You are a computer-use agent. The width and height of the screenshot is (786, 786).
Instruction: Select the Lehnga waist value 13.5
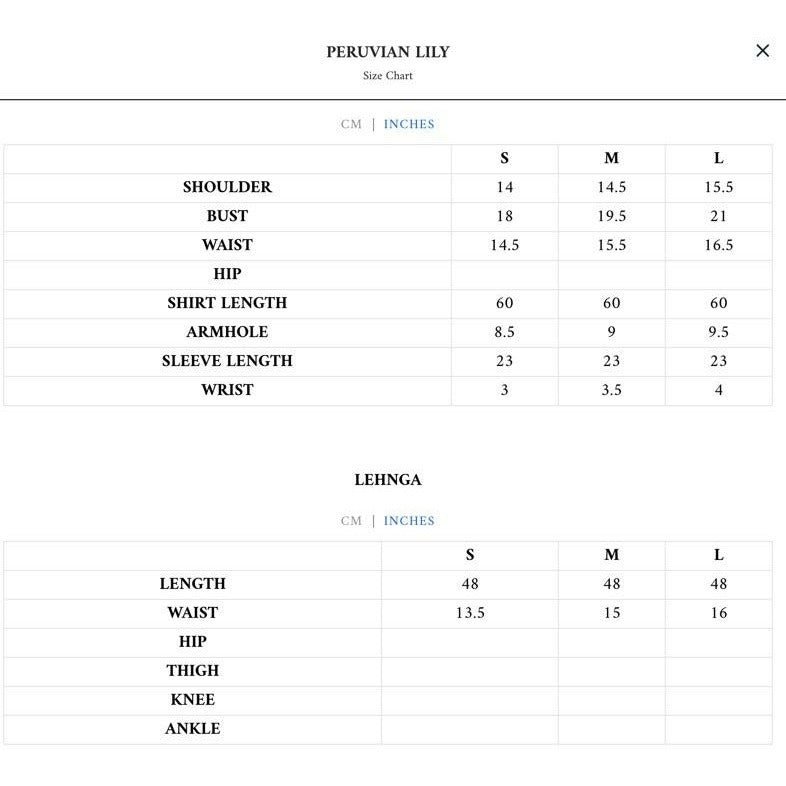[x=470, y=613]
